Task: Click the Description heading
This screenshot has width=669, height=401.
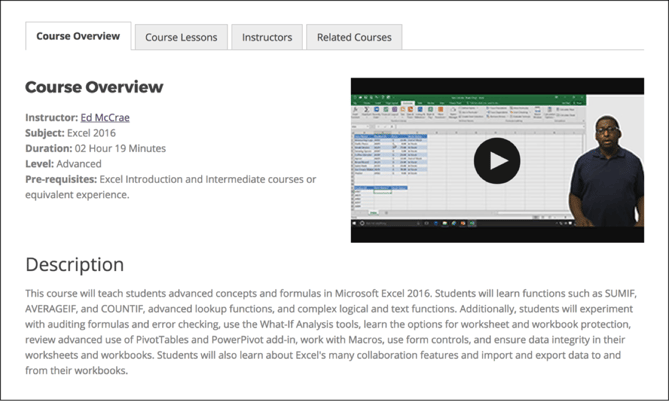Action: coord(74,265)
